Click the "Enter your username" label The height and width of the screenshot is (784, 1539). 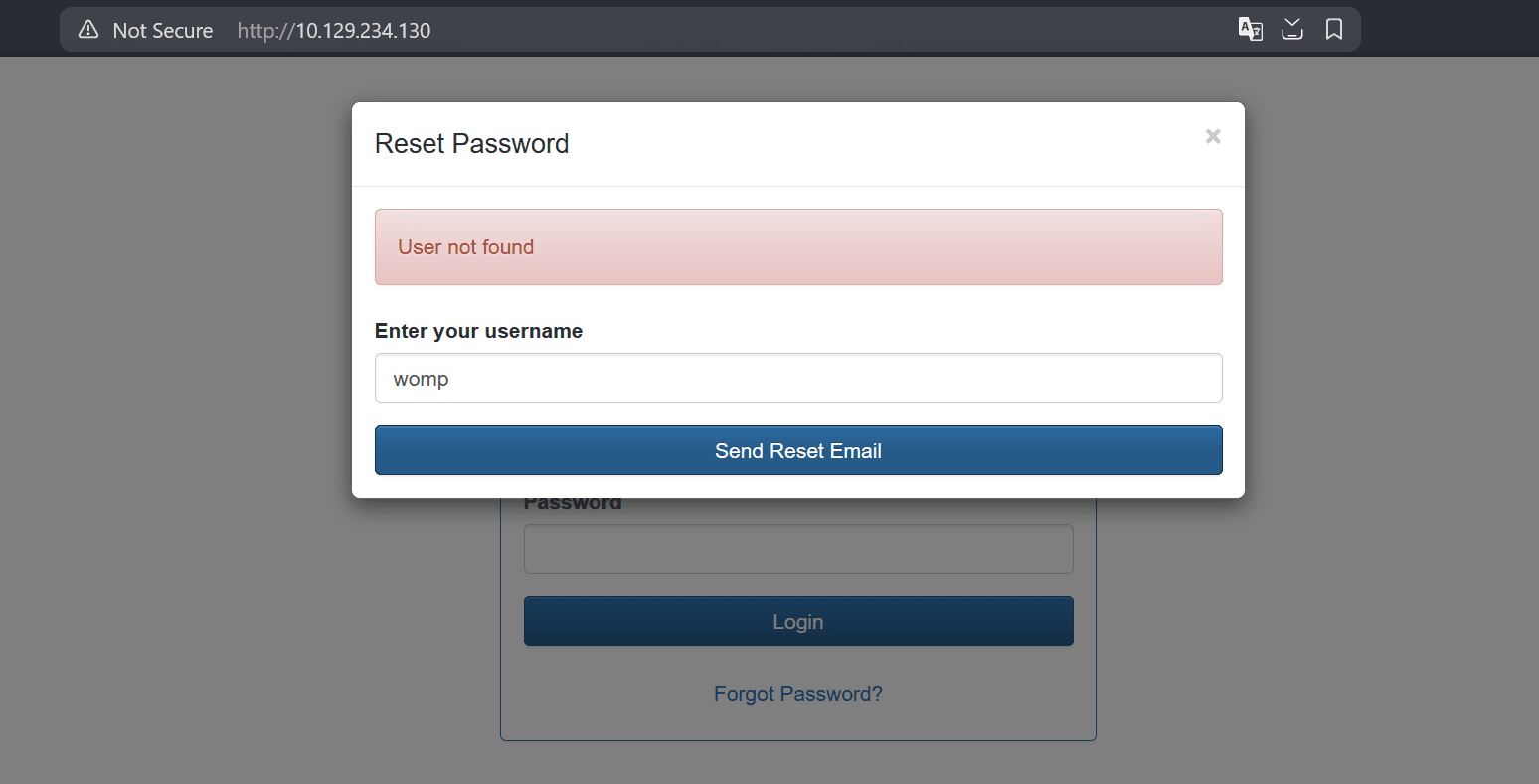point(478,332)
